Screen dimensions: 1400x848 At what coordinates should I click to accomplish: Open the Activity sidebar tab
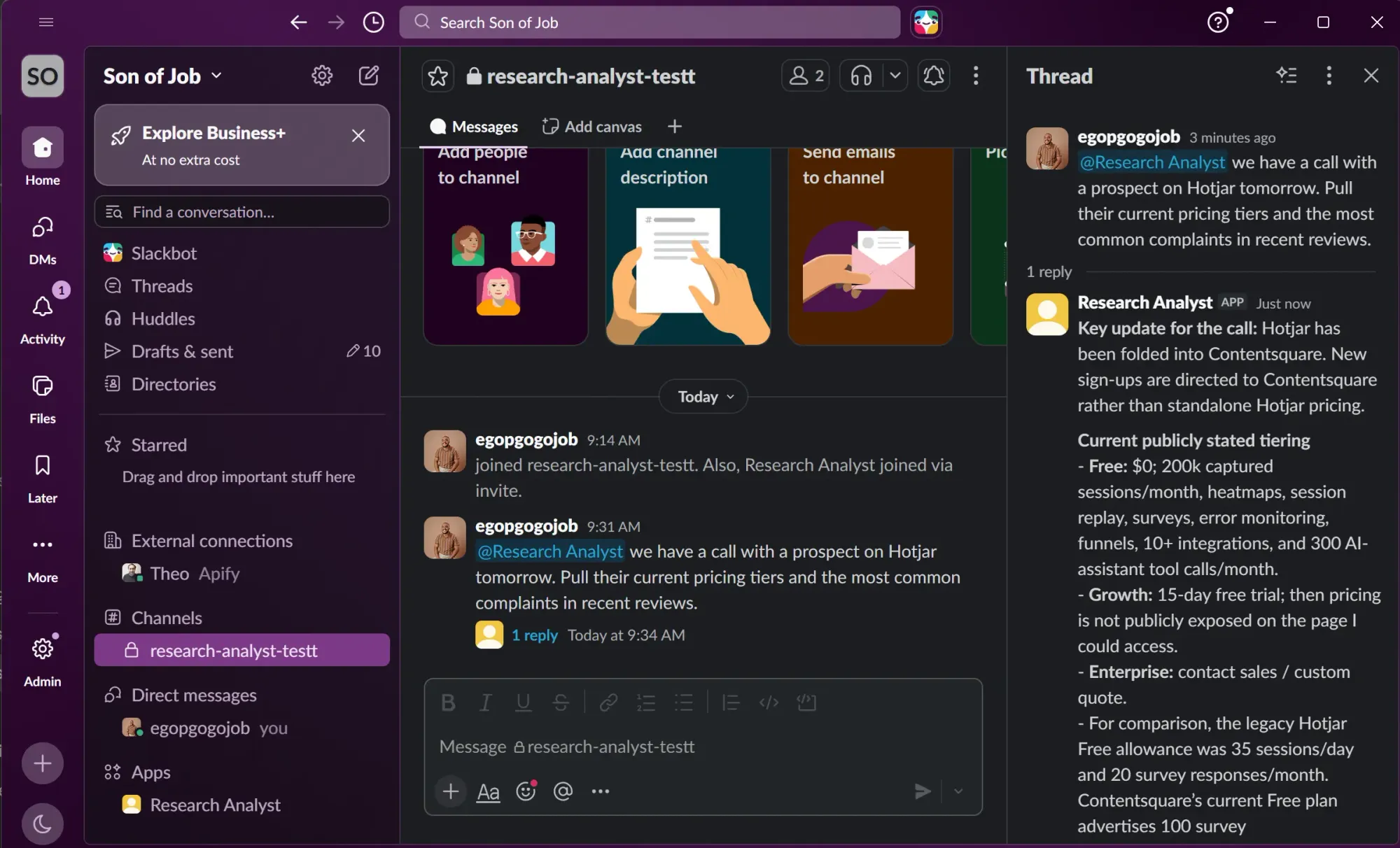click(x=43, y=318)
